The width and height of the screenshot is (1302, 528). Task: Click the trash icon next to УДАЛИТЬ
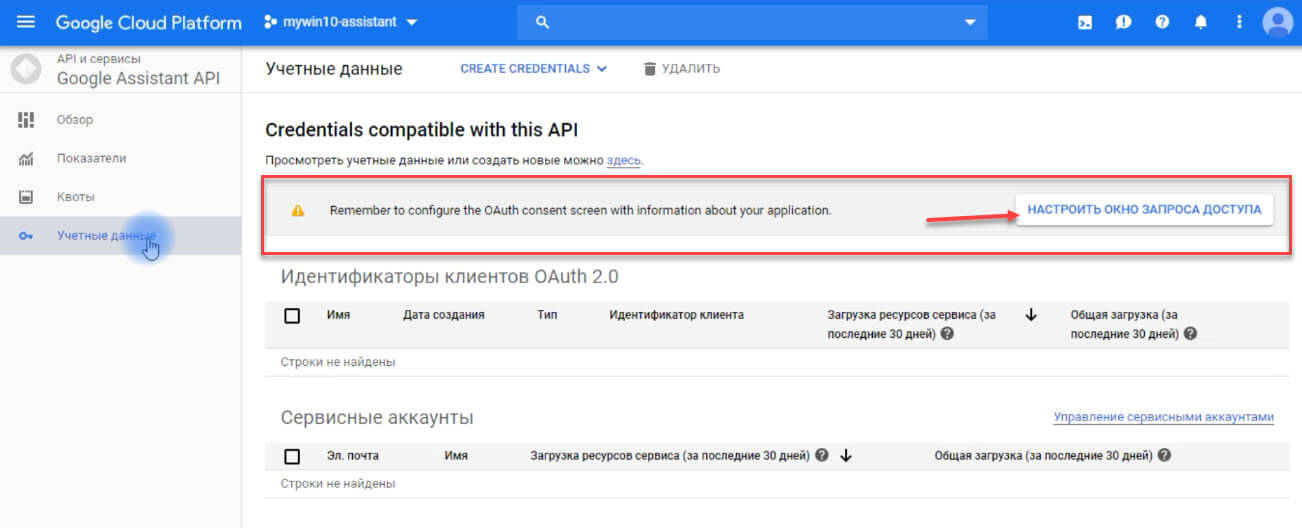[x=650, y=69]
